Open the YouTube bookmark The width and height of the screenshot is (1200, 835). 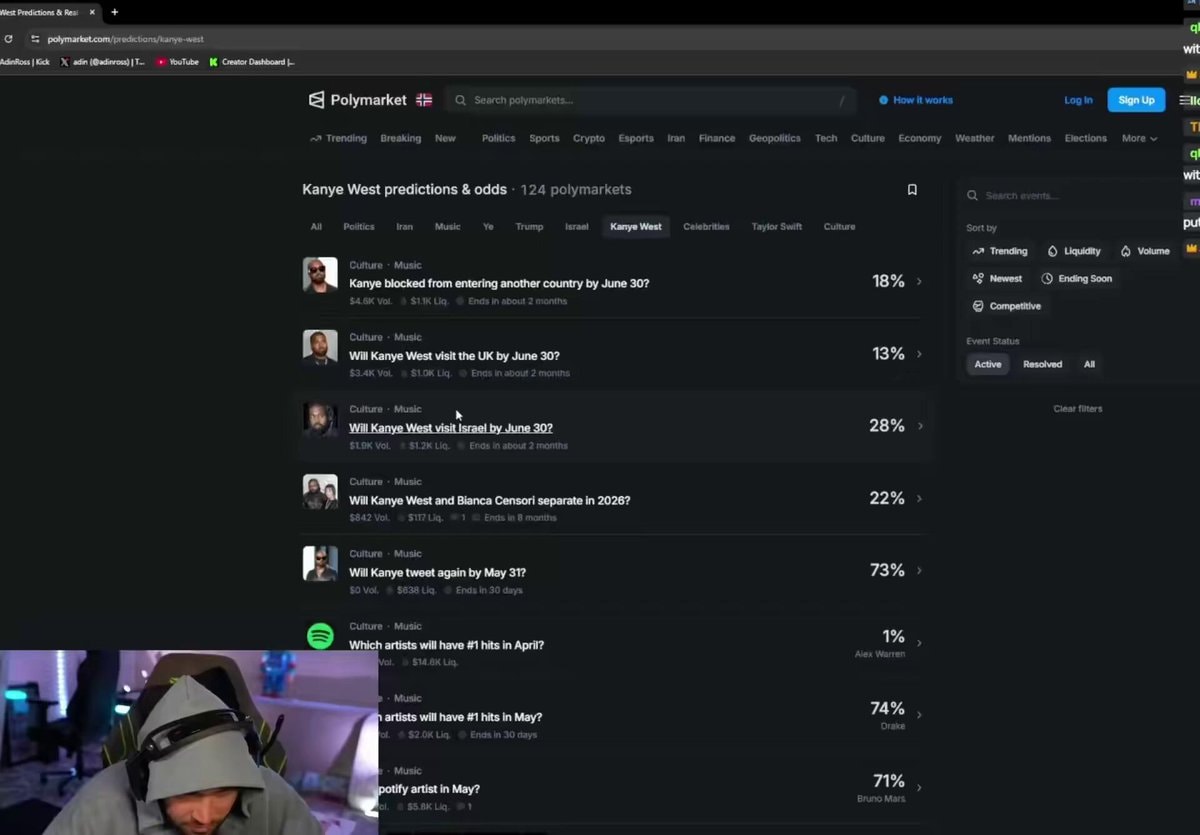(x=177, y=62)
